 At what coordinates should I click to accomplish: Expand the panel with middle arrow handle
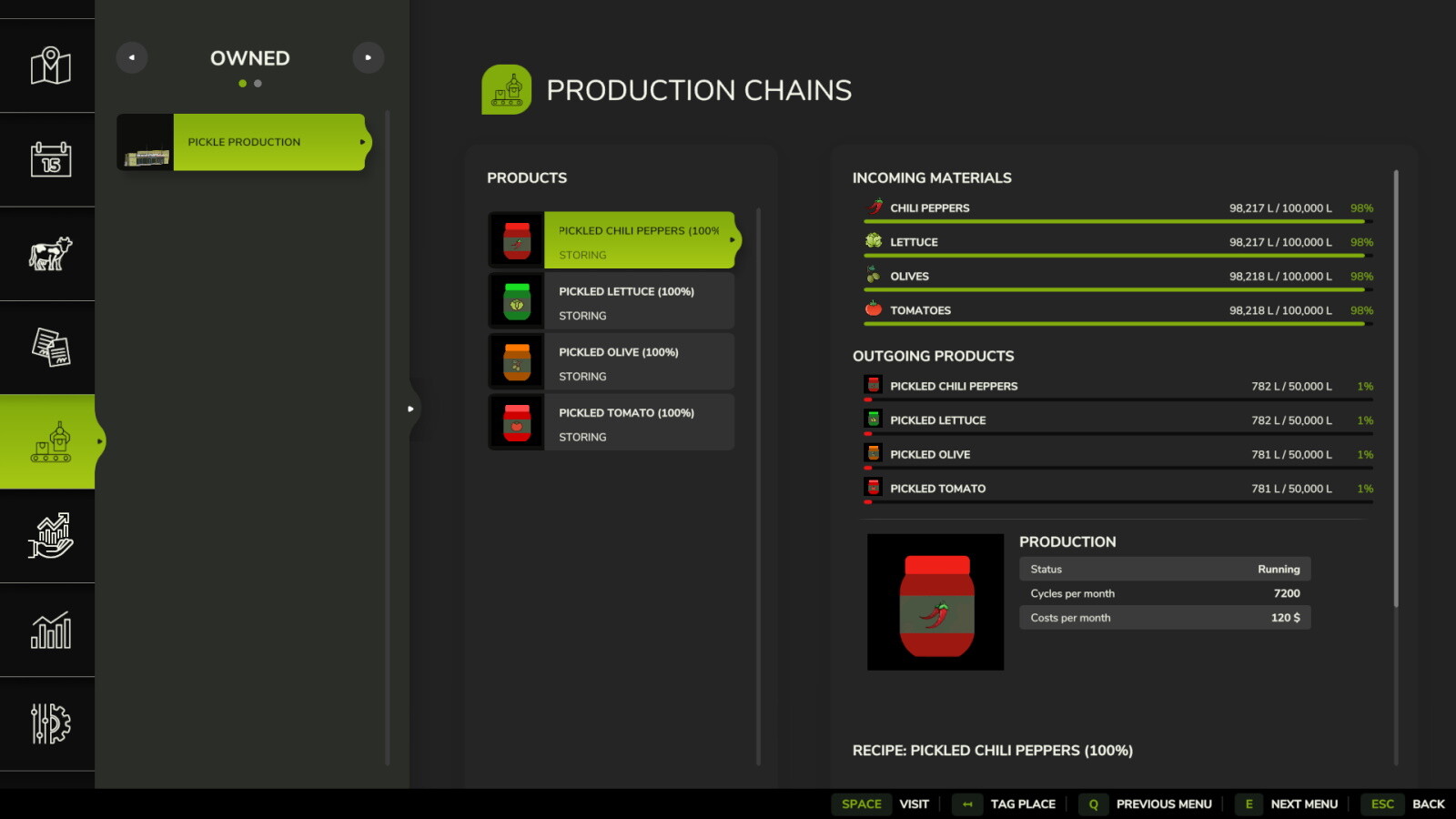(411, 409)
